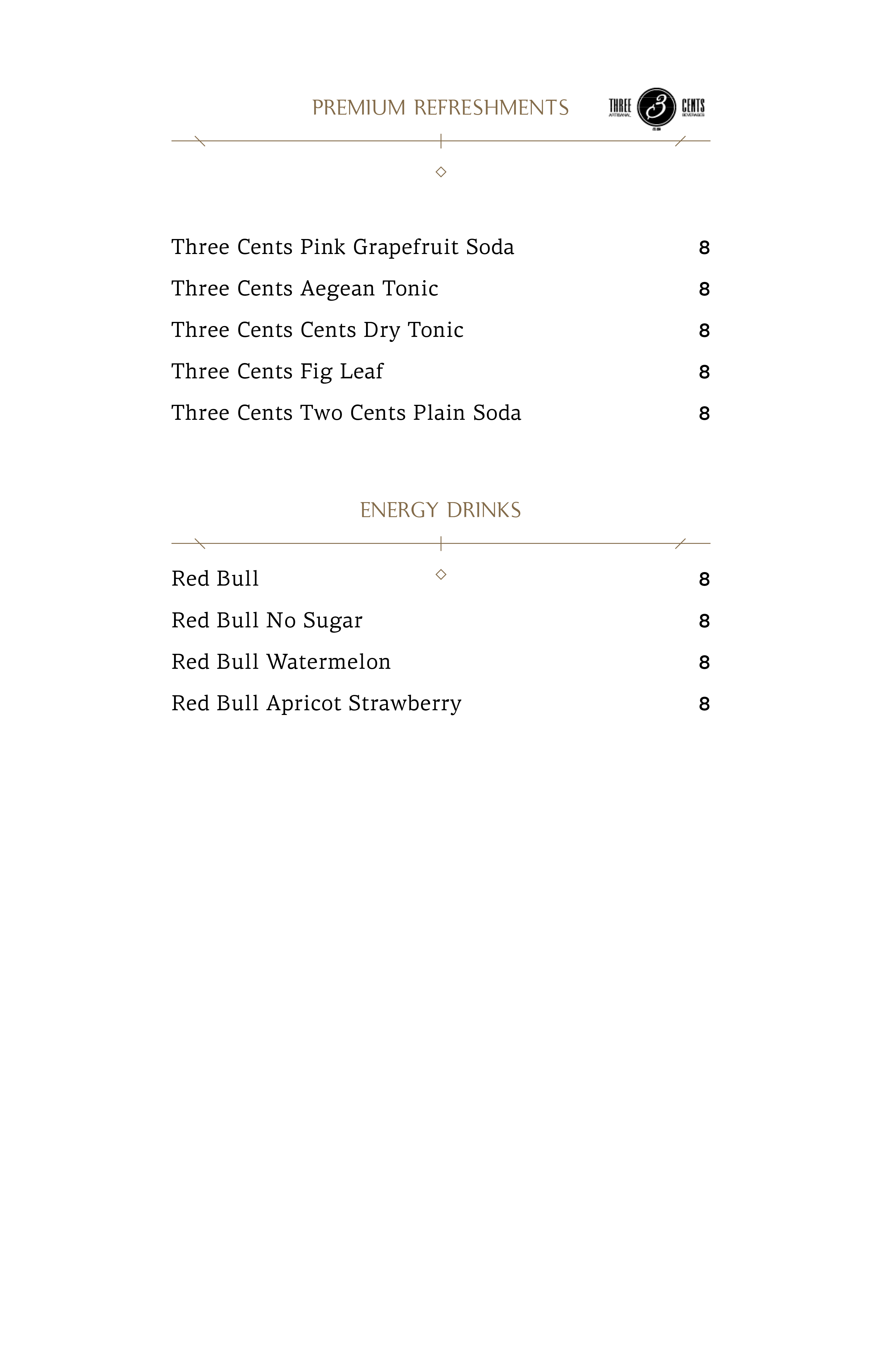Select Three Cents Cents Dry Tonic
This screenshot has width=882, height=1372.
(317, 330)
